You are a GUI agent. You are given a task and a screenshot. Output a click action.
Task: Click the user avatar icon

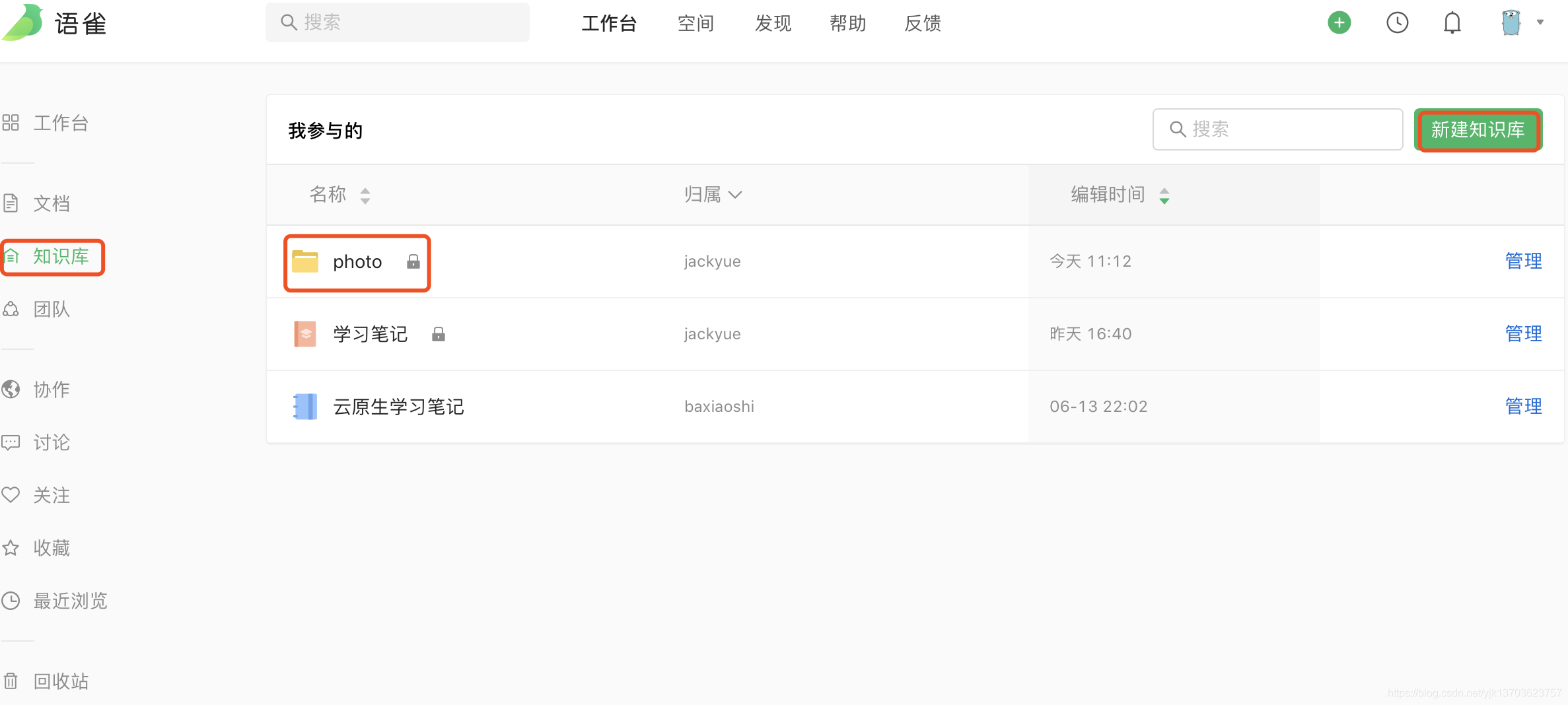pyautogui.click(x=1511, y=23)
